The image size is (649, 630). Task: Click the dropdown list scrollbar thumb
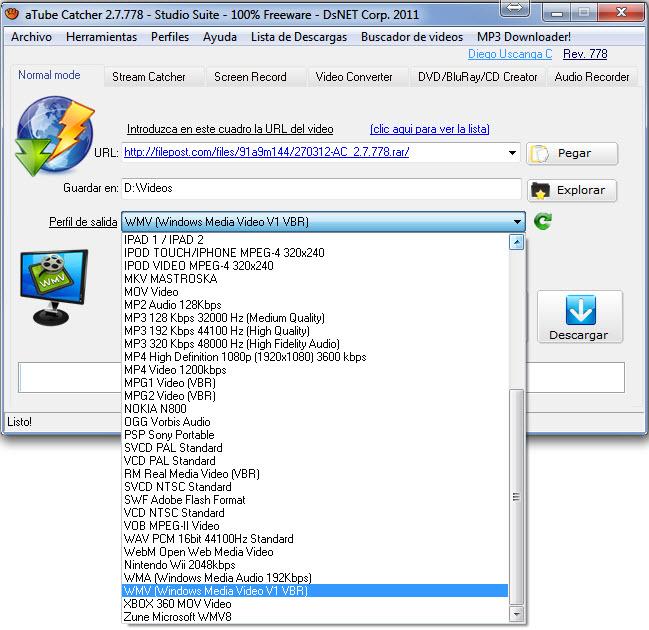tap(516, 497)
